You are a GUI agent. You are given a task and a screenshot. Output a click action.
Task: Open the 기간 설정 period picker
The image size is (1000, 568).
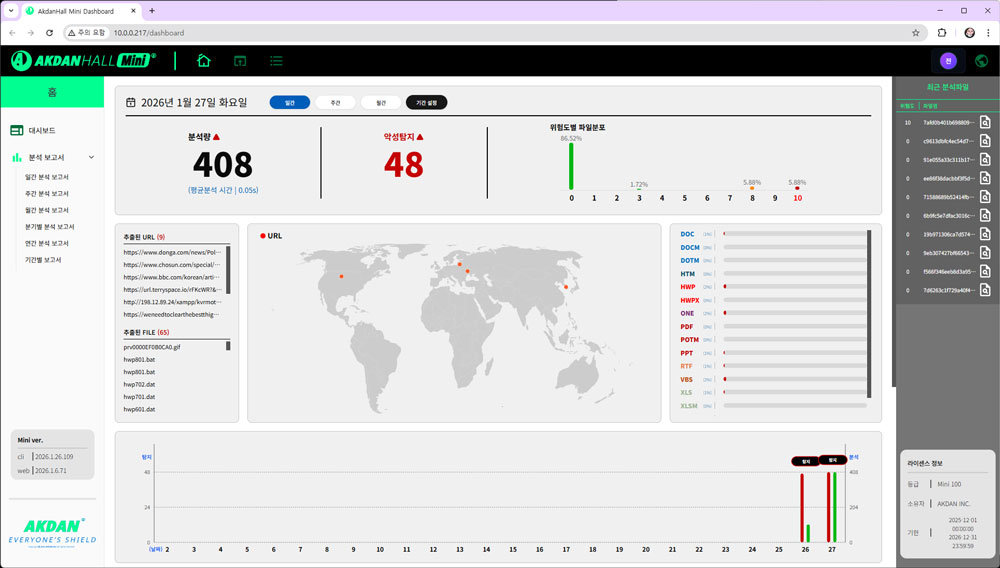[427, 102]
